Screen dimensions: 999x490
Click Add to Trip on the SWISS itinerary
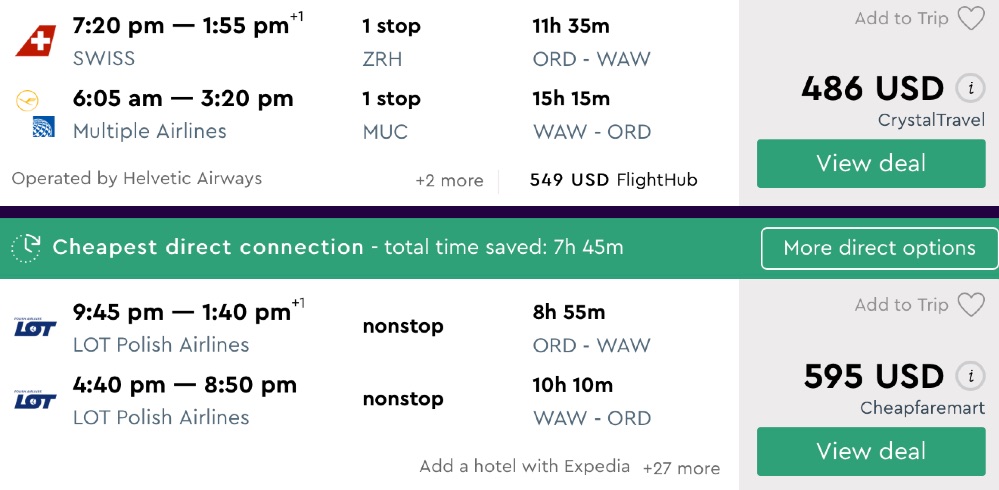click(901, 18)
